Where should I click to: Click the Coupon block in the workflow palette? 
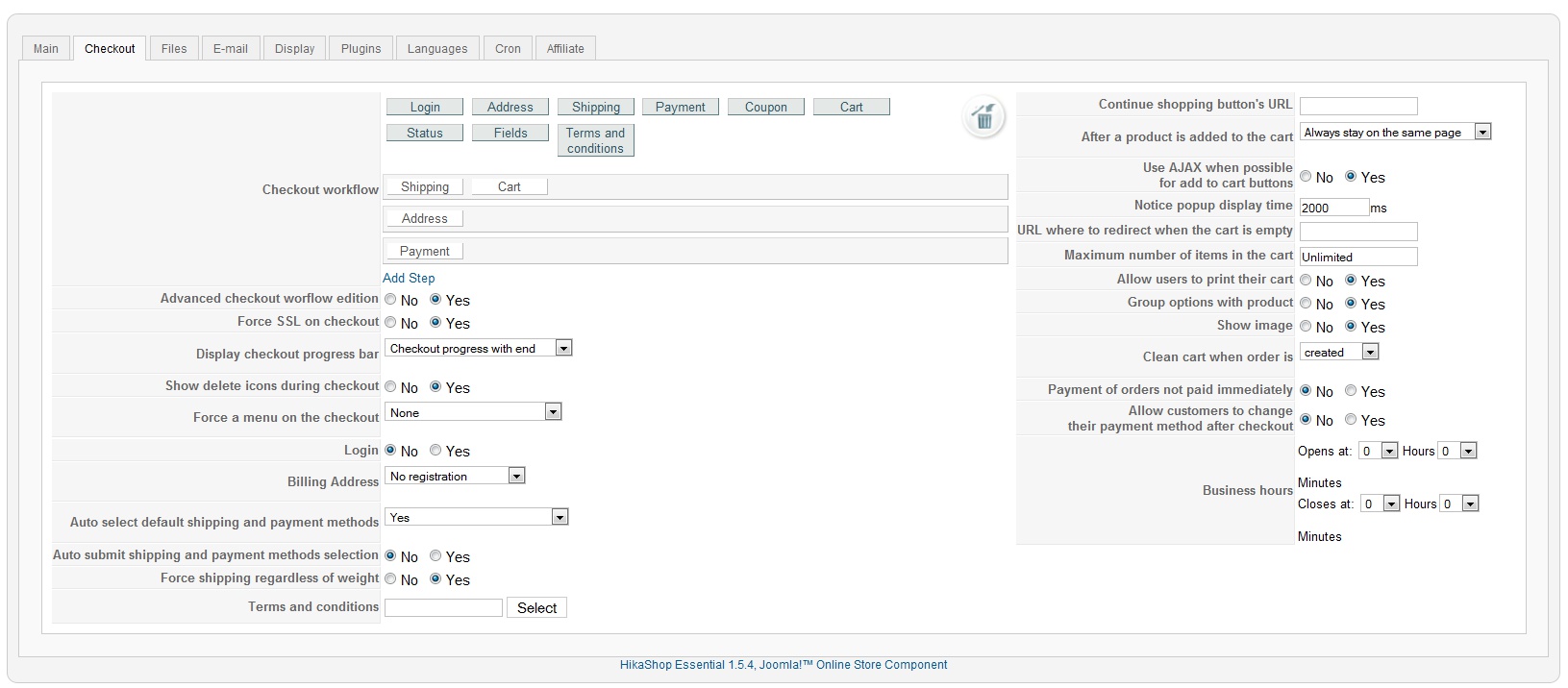[765, 107]
